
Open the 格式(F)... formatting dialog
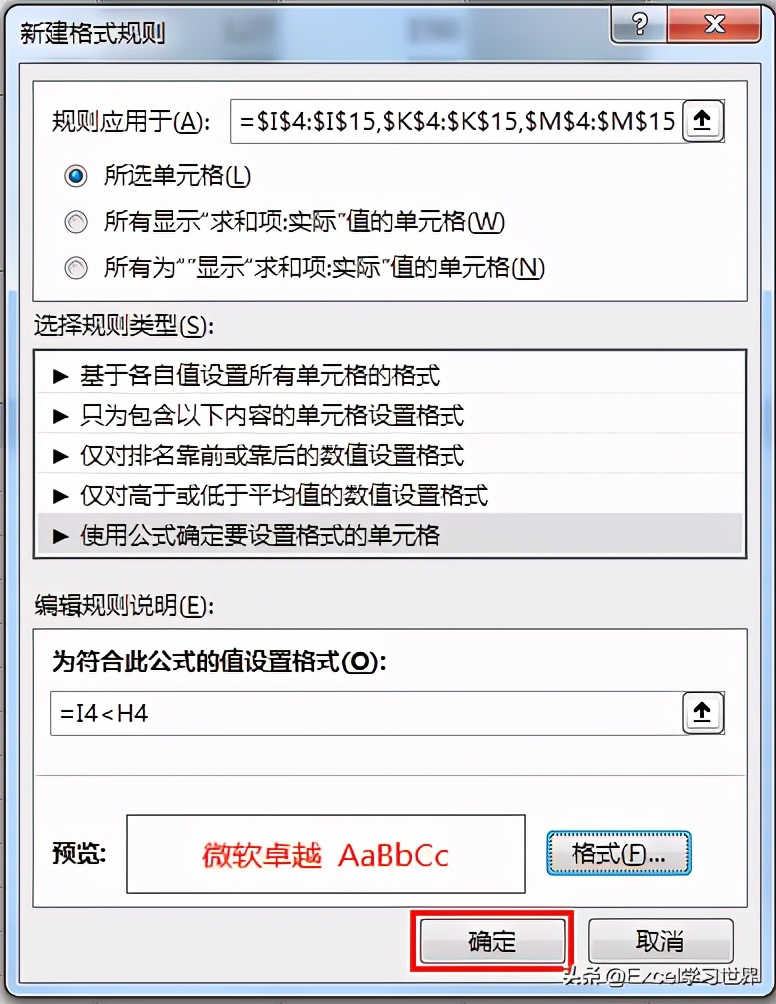coord(618,853)
